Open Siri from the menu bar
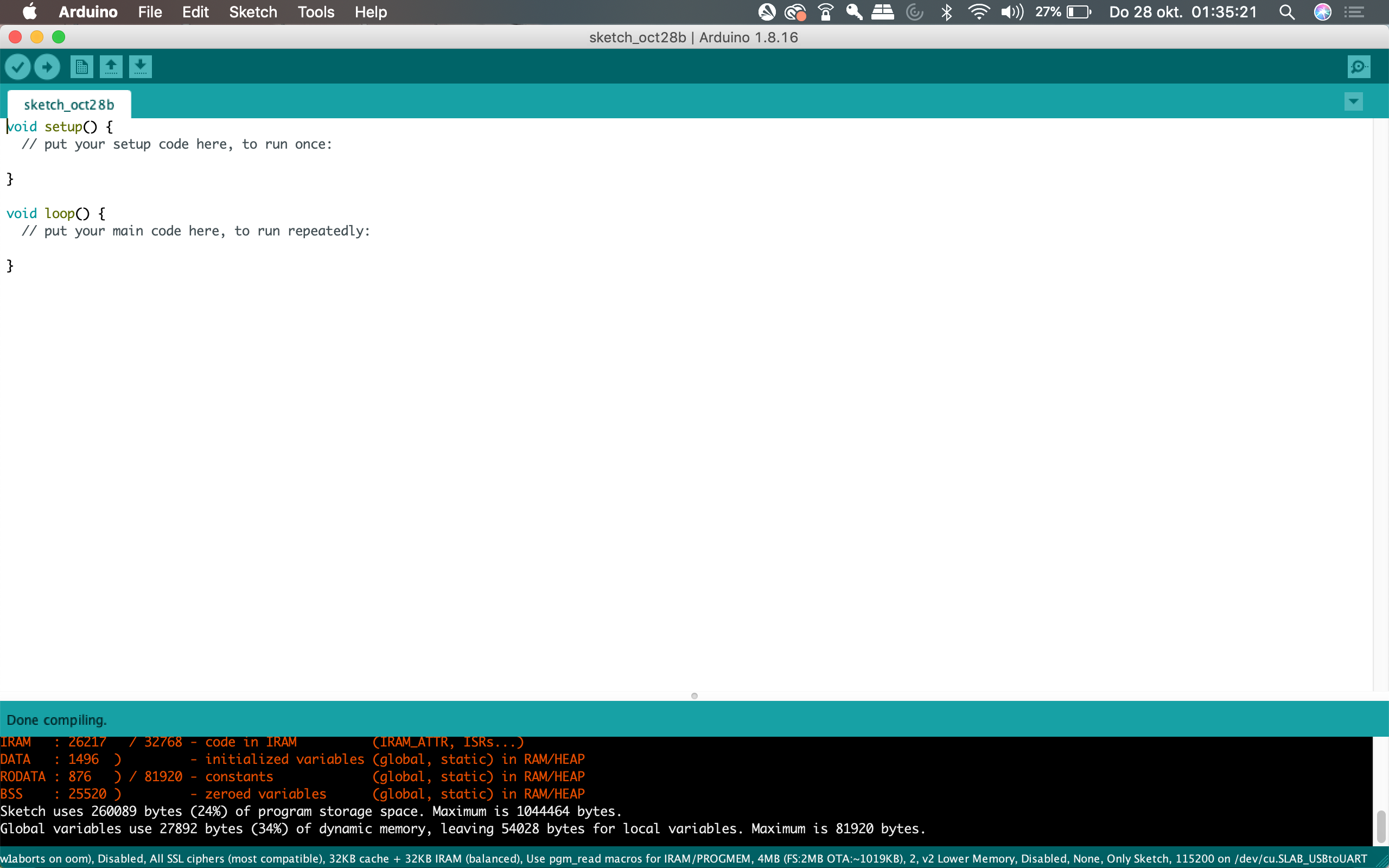1389x868 pixels. (x=1322, y=12)
